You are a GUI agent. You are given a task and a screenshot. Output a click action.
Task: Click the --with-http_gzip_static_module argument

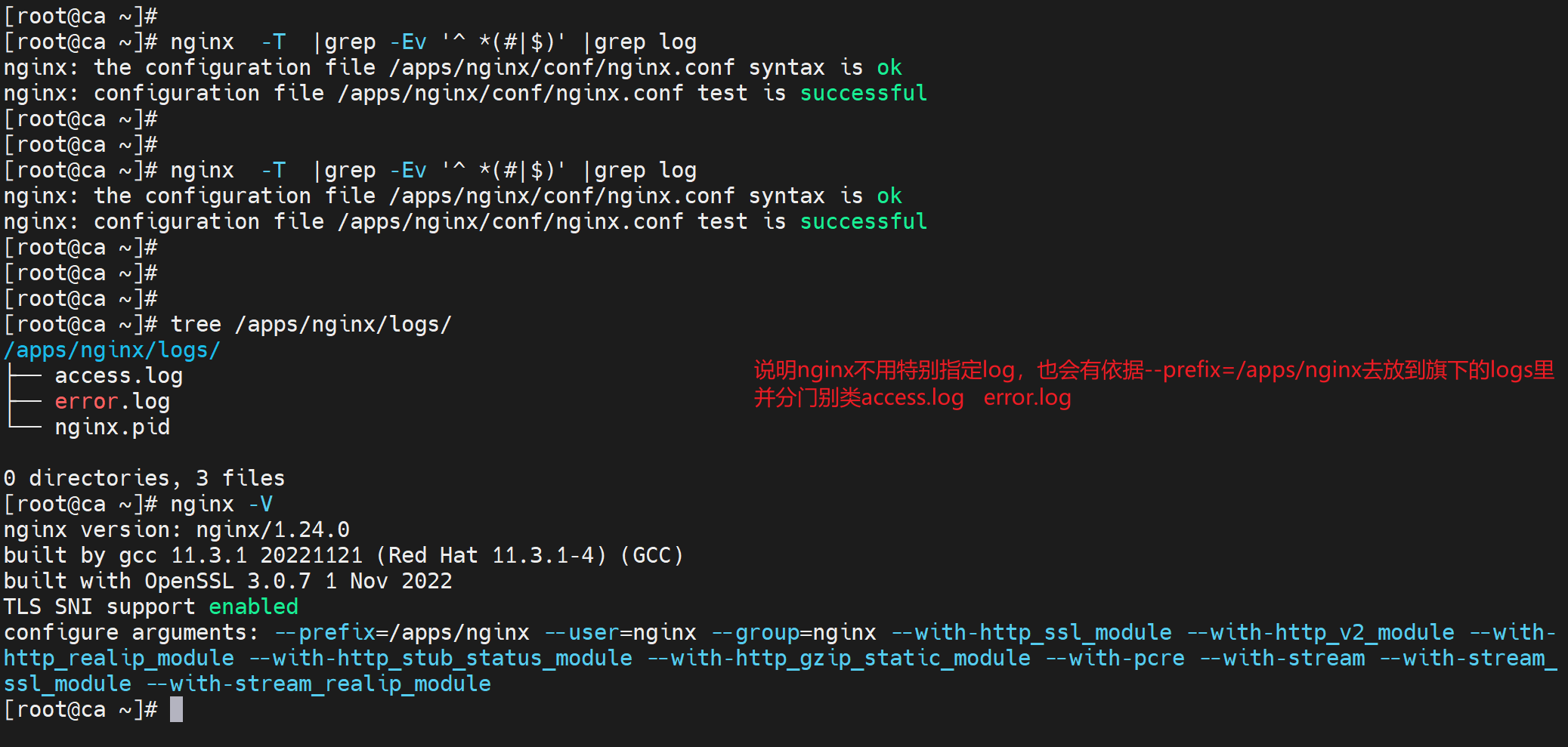click(839, 658)
